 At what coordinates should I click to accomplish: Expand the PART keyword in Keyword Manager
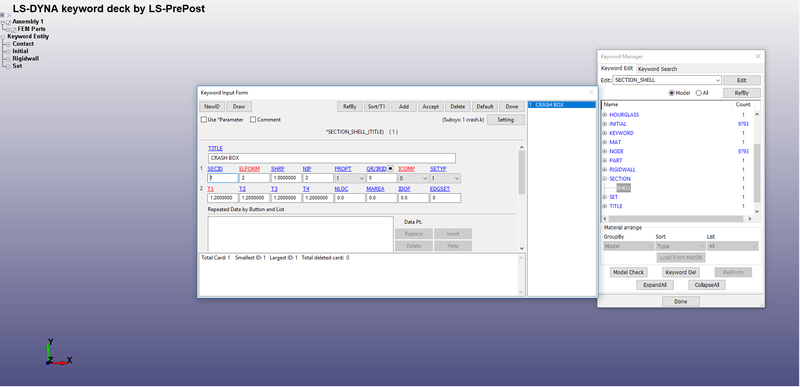(605, 161)
